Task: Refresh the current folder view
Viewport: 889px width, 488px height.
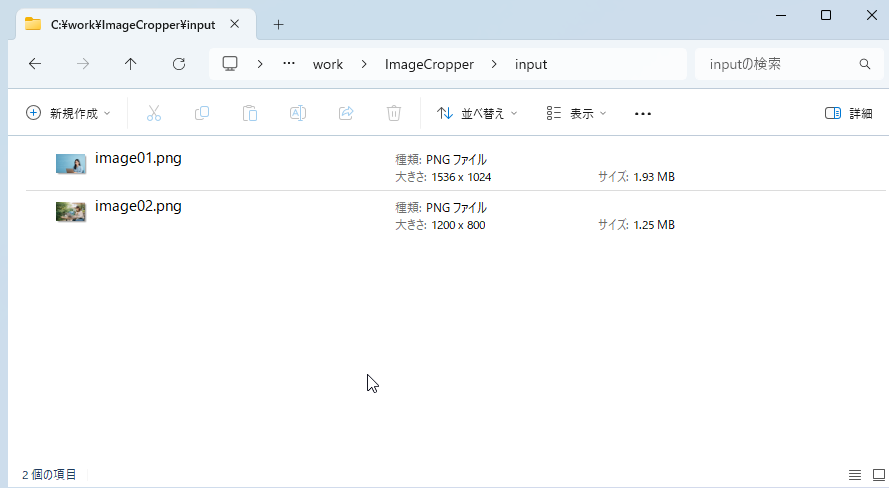Action: tap(179, 64)
